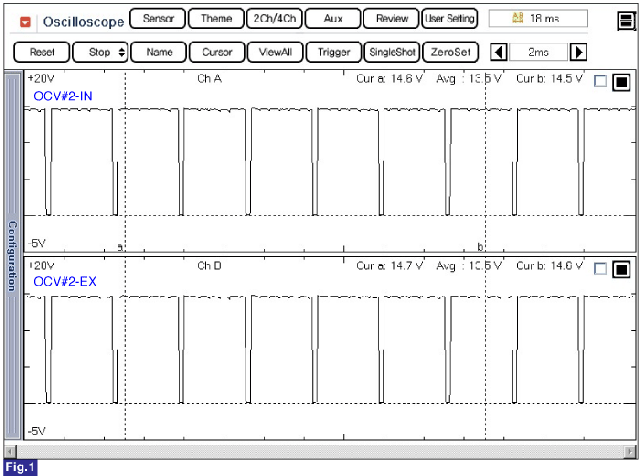Toggle the filled square box on Ch B
The image size is (640, 476).
[x=621, y=269]
